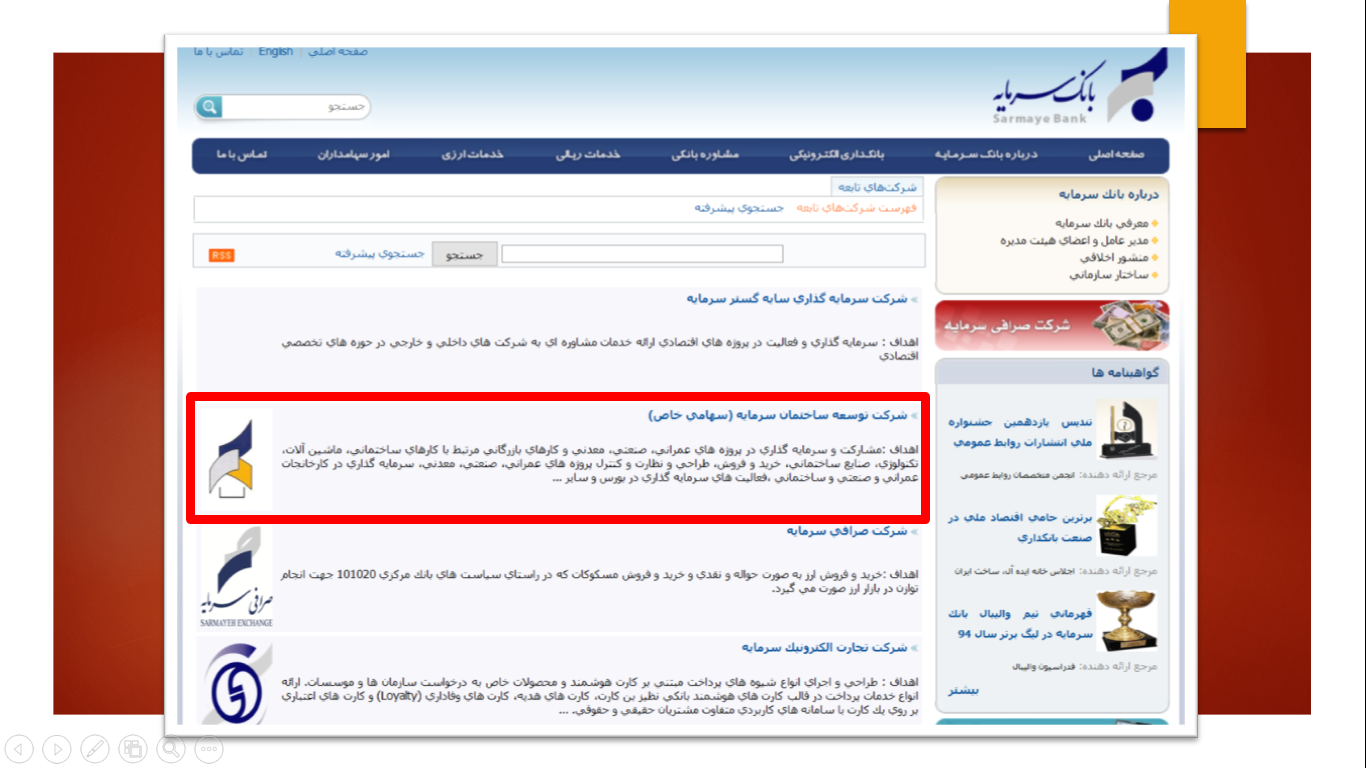Open صفحه اصلی in the blue navigation bar
Viewport: 1366px width, 768px height.
tap(1116, 155)
